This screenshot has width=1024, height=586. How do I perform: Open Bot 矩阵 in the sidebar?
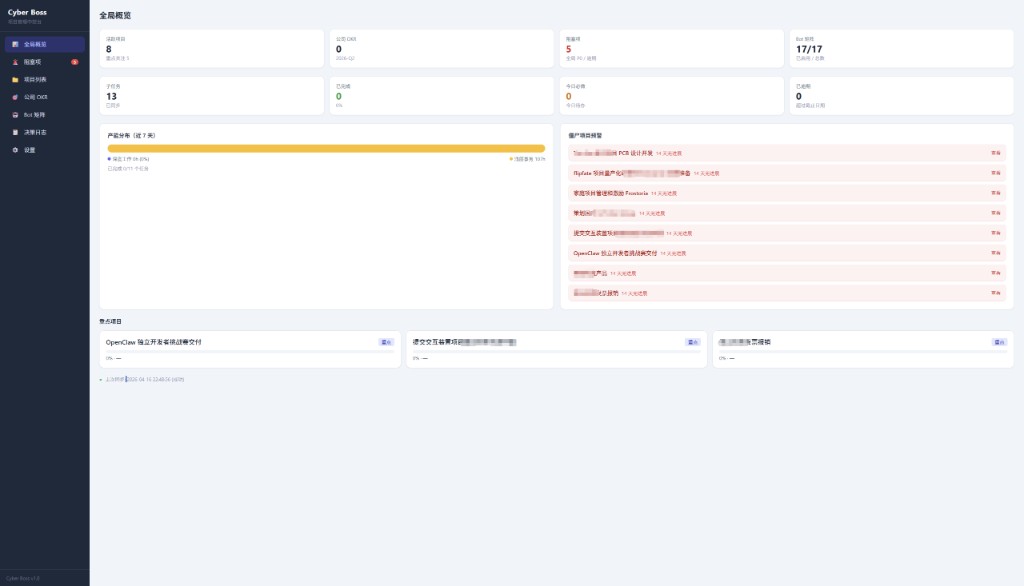(x=44, y=115)
